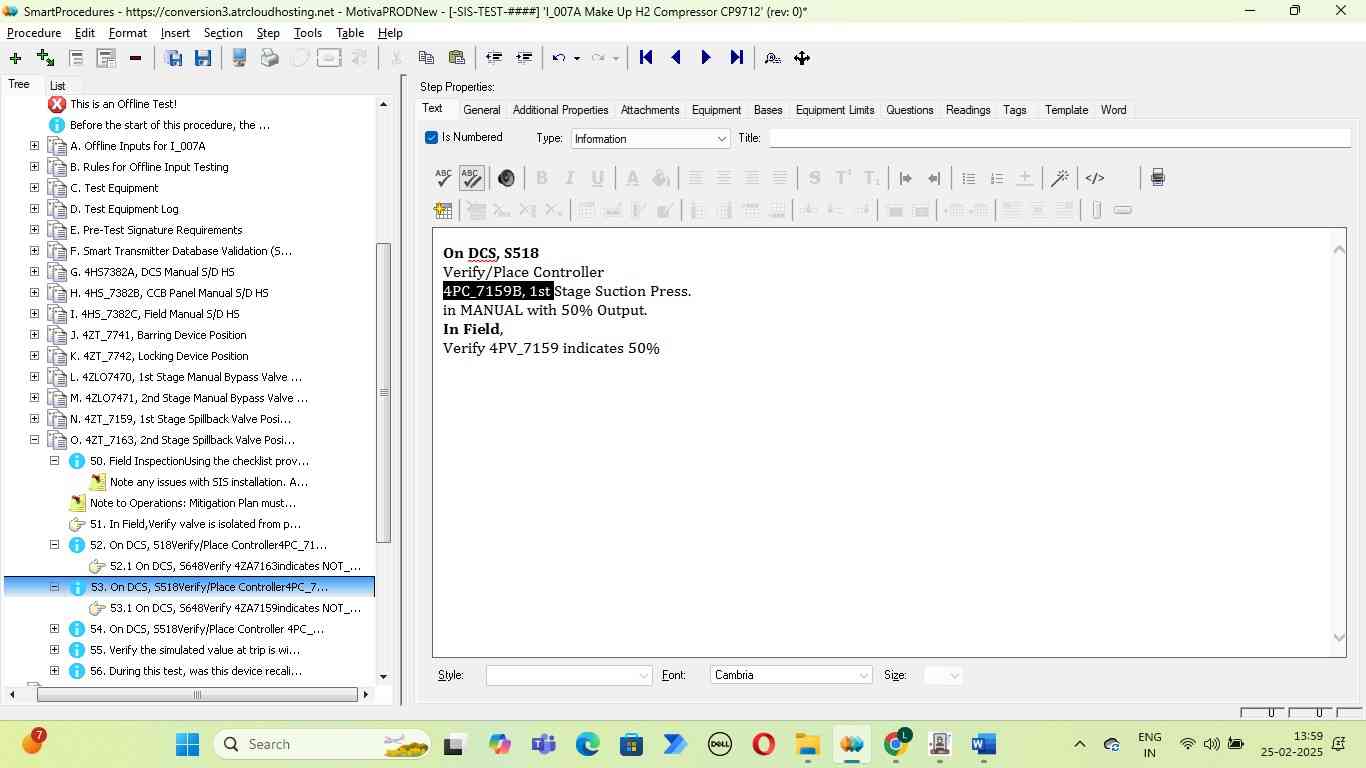Click decrease indent icon in text editor
This screenshot has height=768, width=1366.
934,178
